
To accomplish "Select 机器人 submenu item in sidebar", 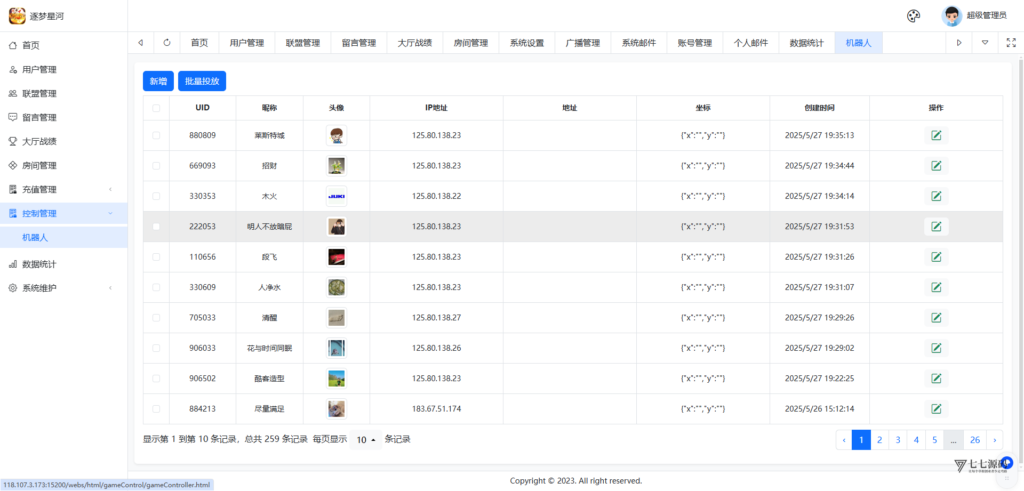I will click(63, 238).
